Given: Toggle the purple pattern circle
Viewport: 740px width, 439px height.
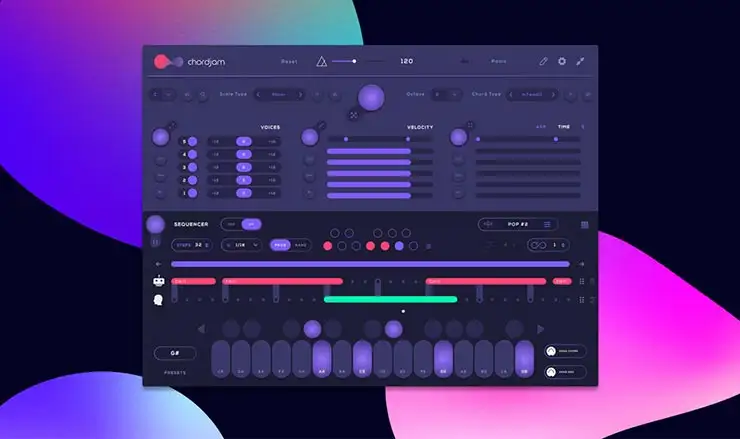Looking at the screenshot, I should pyautogui.click(x=399, y=246).
